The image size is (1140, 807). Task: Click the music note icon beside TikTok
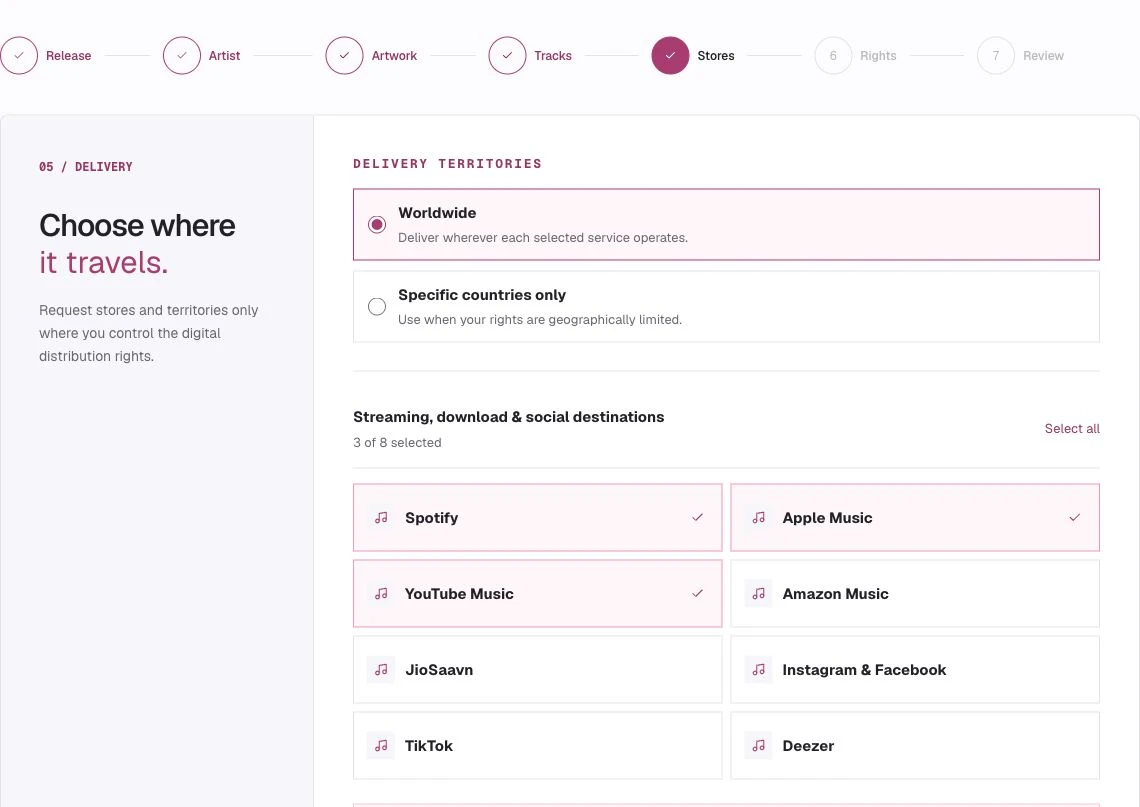381,745
